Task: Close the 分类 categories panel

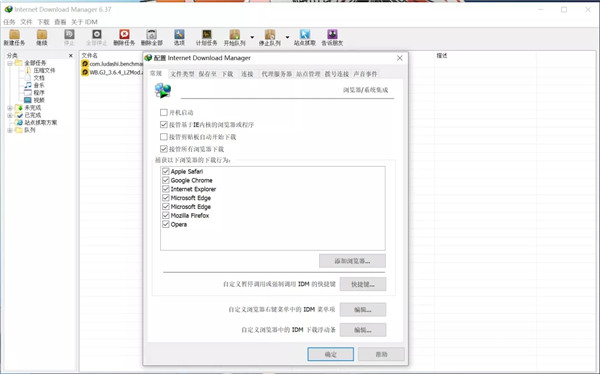Action: (x=70, y=56)
